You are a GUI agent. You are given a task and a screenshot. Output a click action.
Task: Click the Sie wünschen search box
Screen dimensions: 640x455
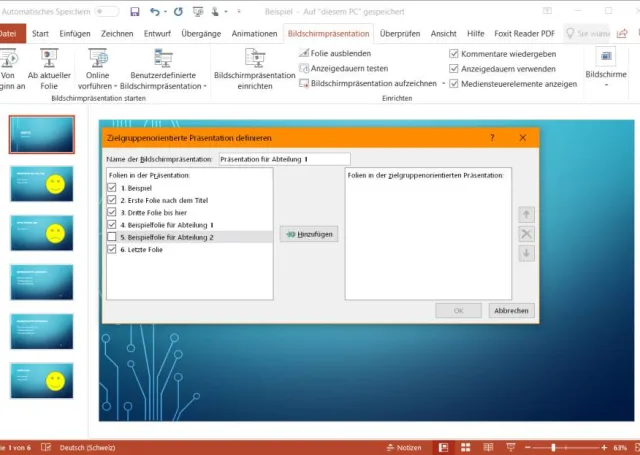point(588,33)
